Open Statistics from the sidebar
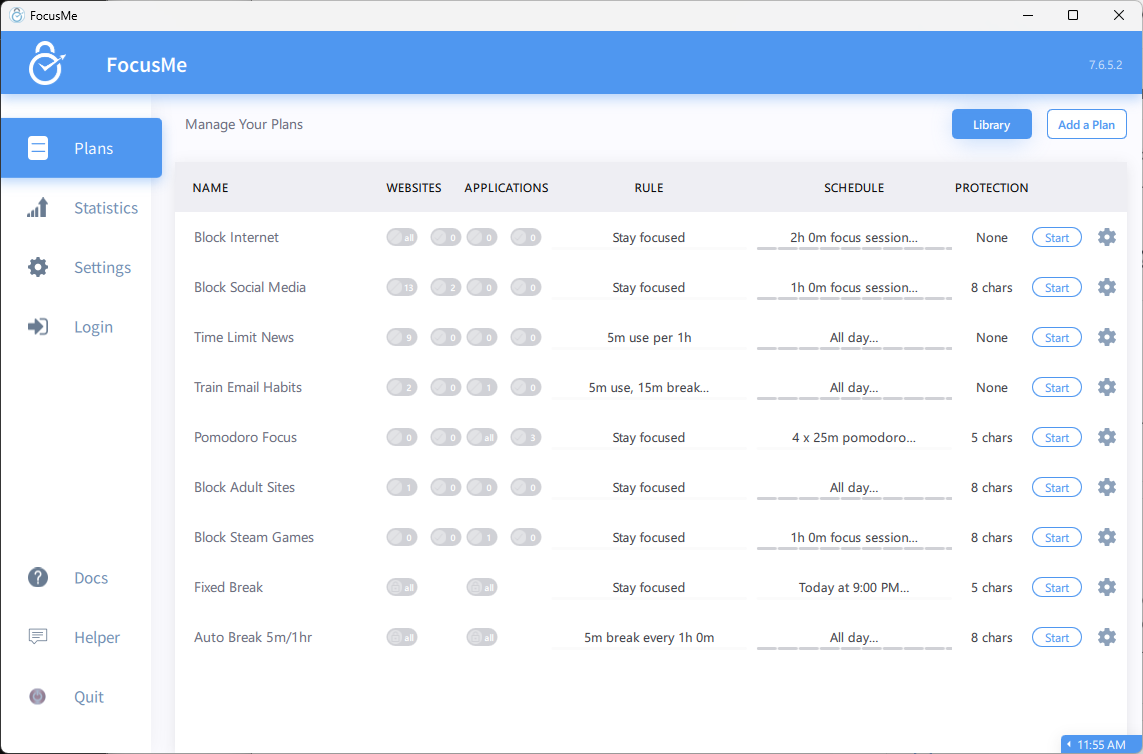 pos(82,208)
